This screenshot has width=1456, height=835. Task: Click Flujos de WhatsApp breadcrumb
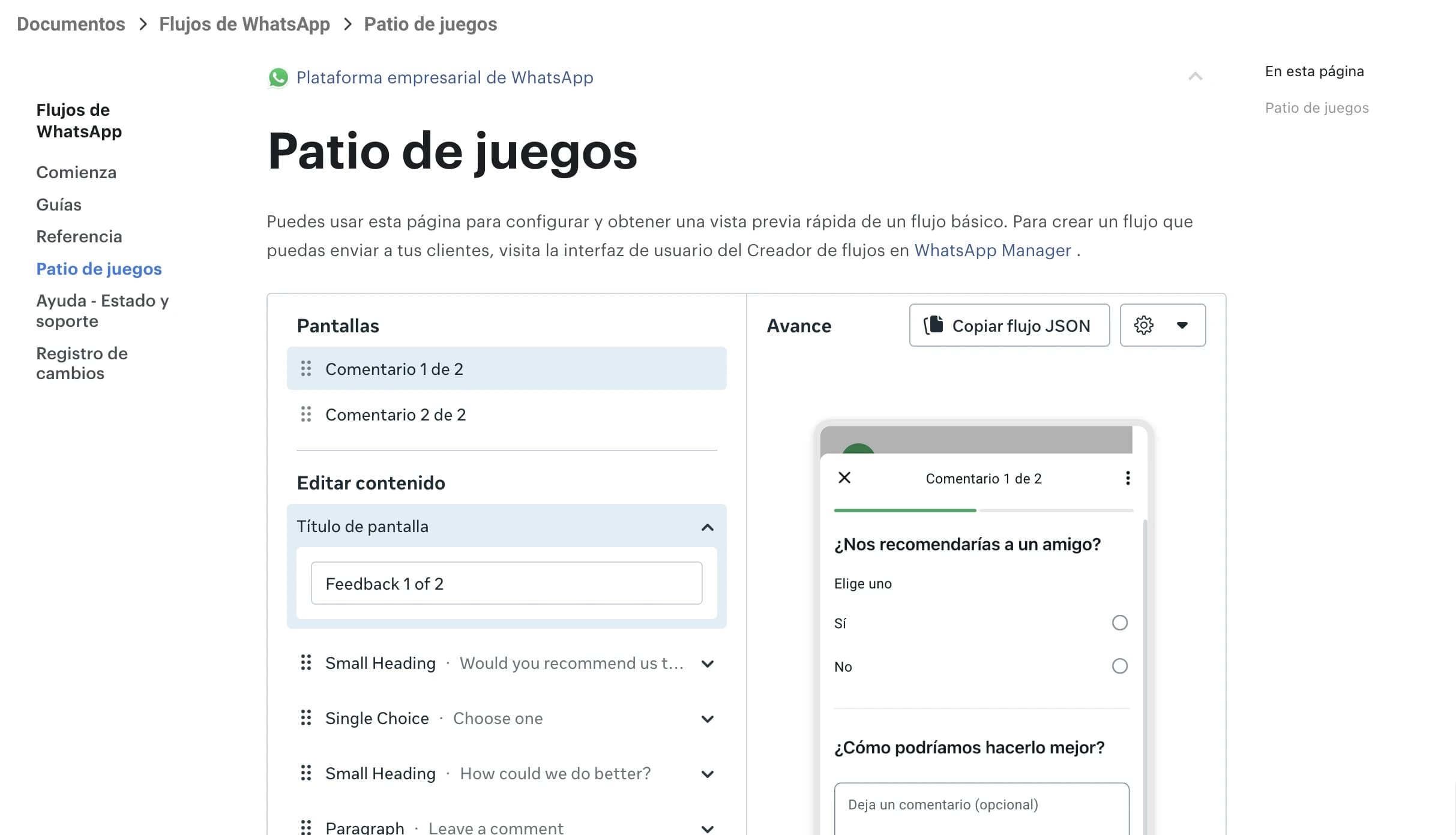coord(244,24)
